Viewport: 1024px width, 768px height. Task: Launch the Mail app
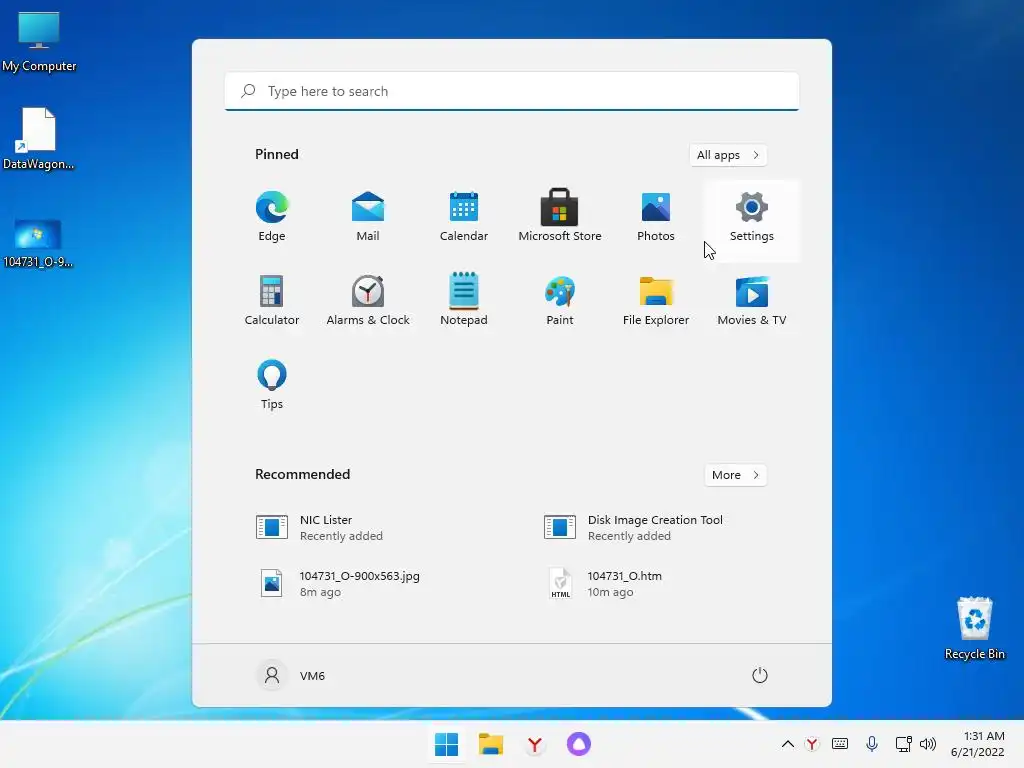368,217
